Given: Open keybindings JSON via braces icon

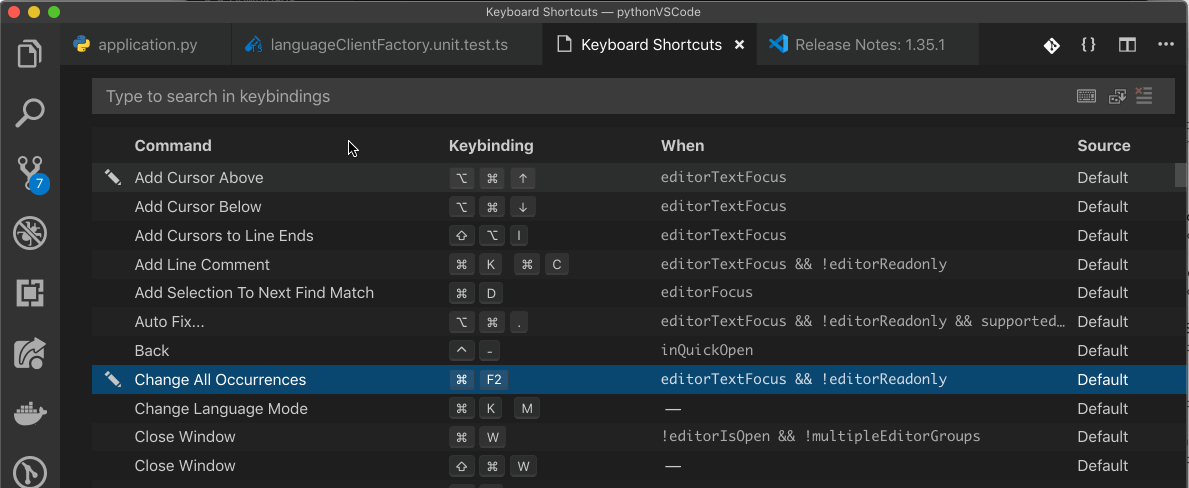Looking at the screenshot, I should (x=1088, y=45).
